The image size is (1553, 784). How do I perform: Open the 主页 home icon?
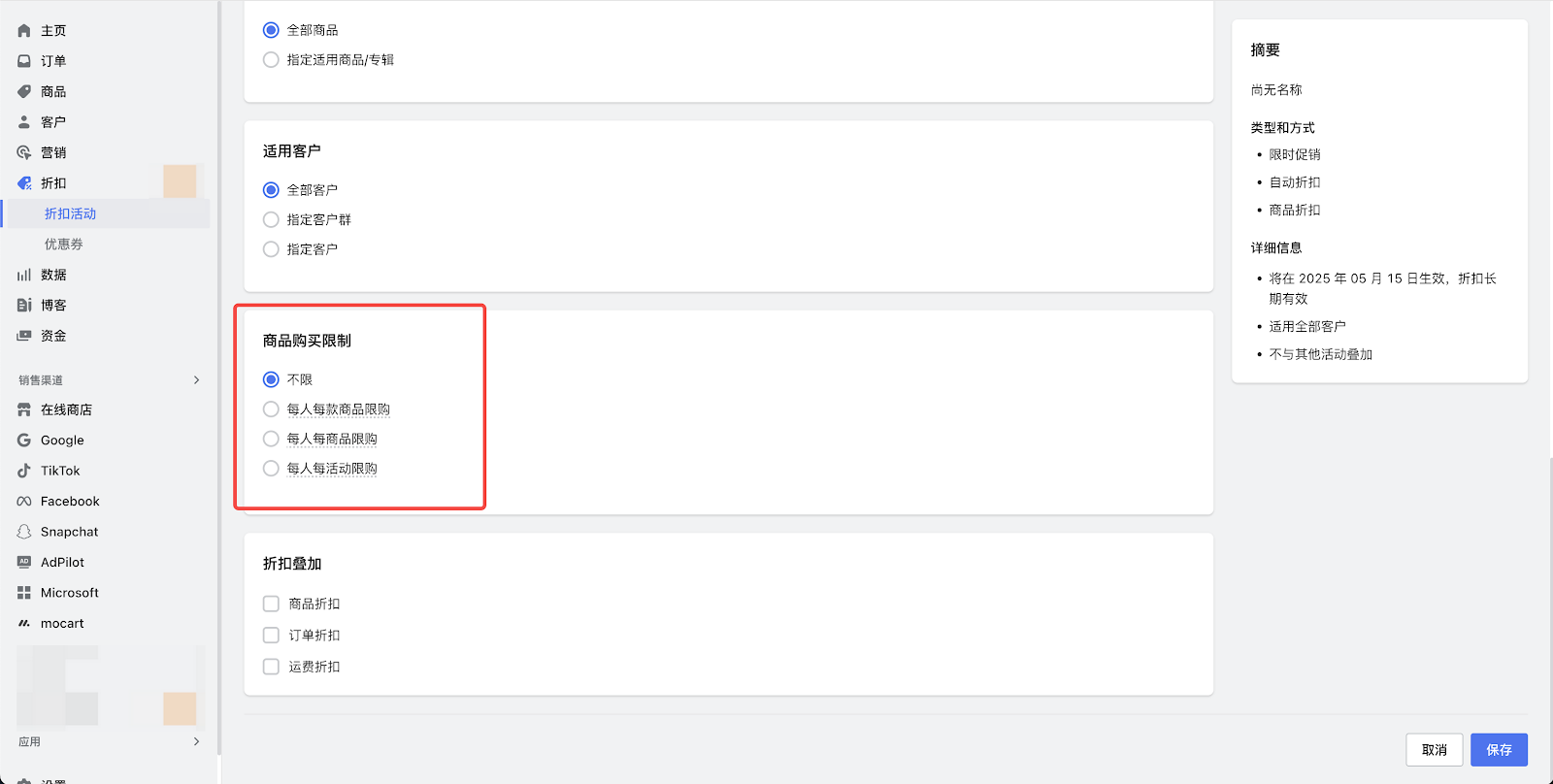24,31
